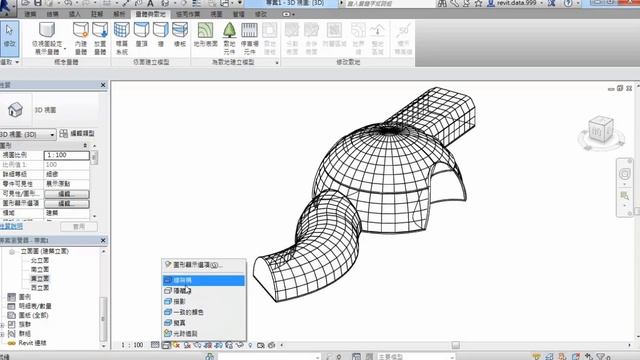Expand the Select (選取) panel dropdown
640x360 pixels.
[17, 62]
